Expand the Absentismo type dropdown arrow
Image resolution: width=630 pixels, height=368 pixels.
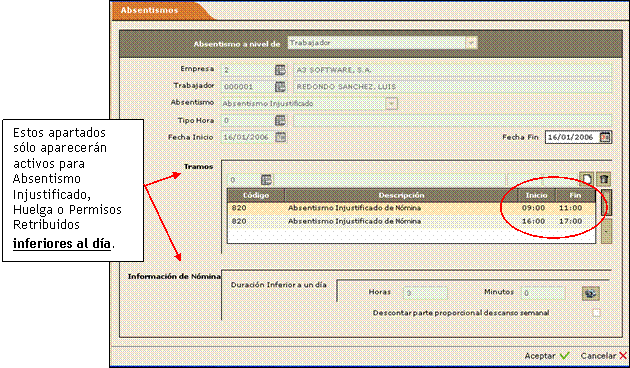[x=391, y=104]
